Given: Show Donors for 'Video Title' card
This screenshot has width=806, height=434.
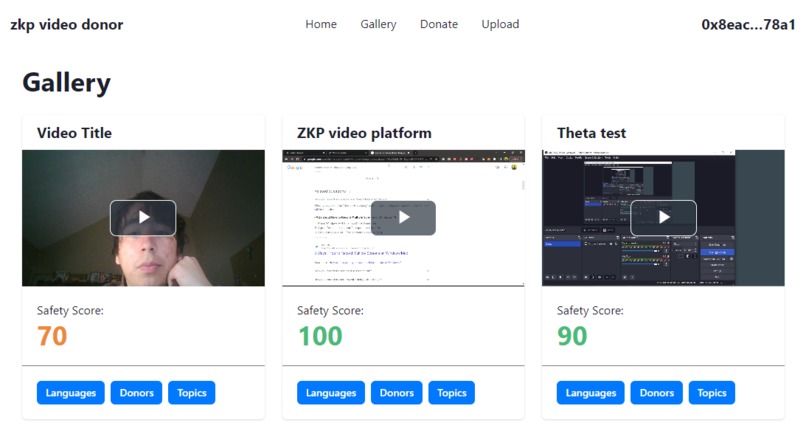Looking at the screenshot, I should [x=136, y=393].
